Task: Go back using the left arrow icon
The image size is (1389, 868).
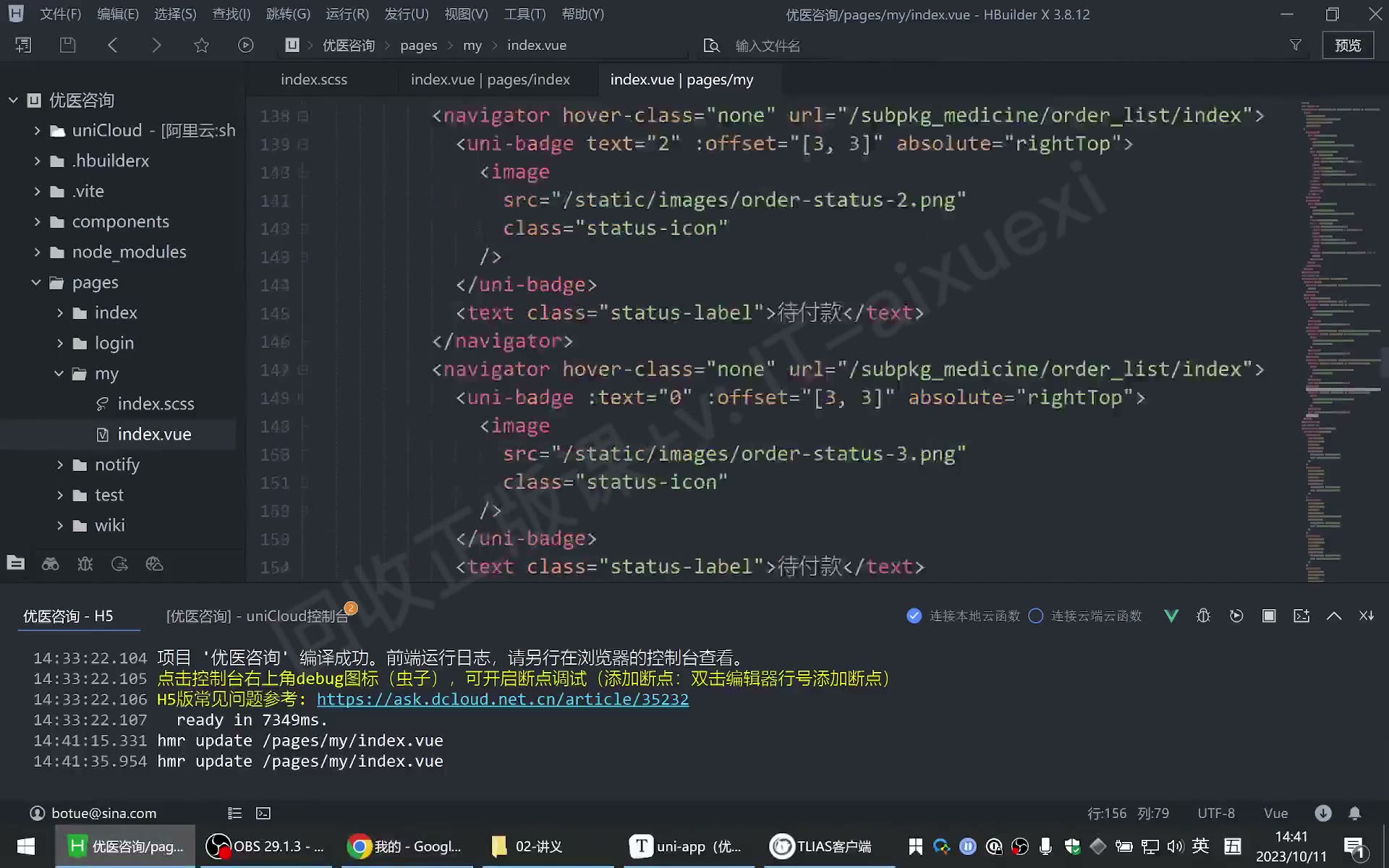Action: [x=112, y=45]
